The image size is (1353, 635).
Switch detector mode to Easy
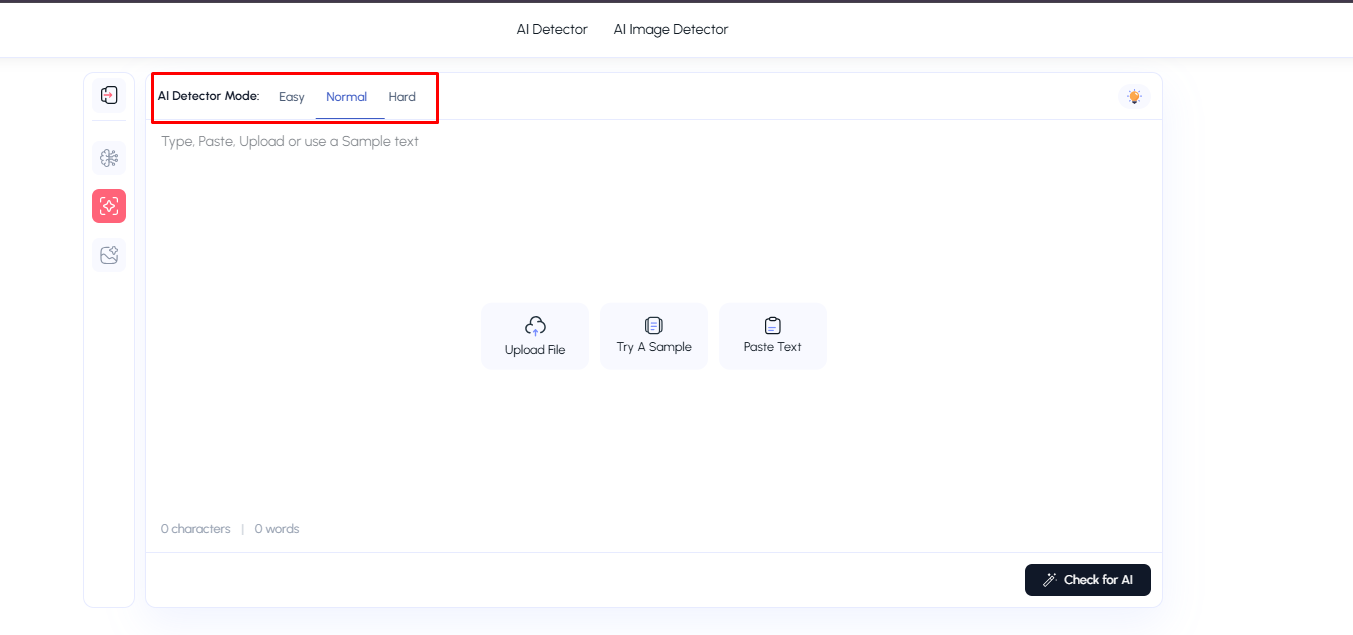pos(292,97)
